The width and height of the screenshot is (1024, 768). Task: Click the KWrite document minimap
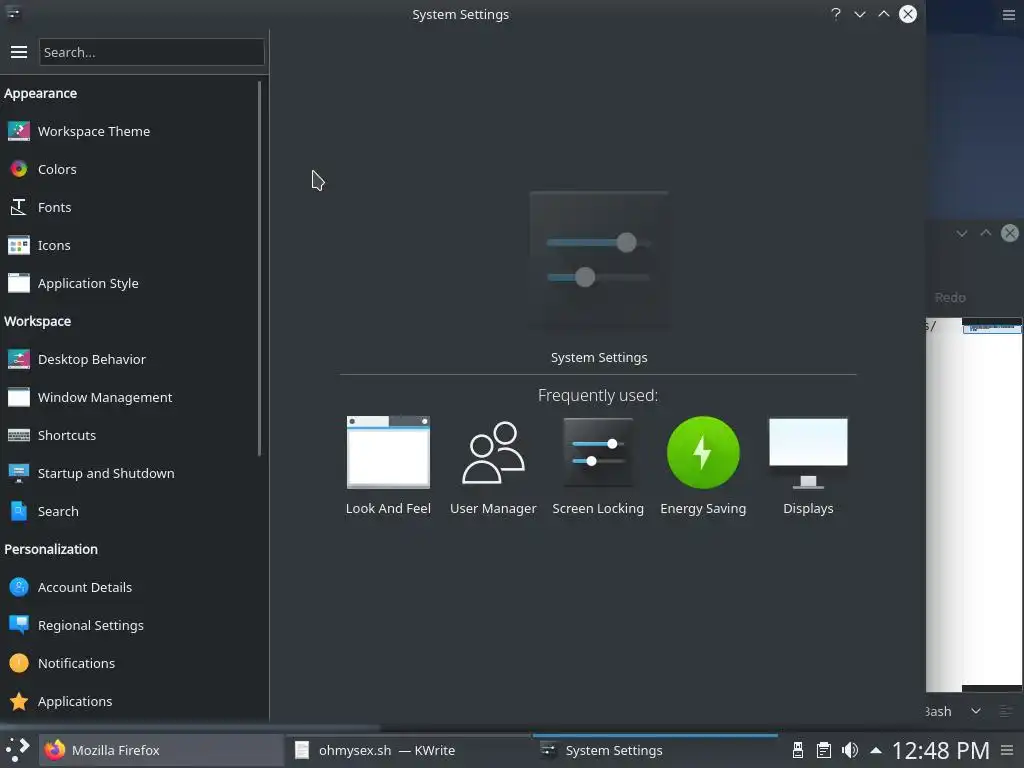pos(991,503)
